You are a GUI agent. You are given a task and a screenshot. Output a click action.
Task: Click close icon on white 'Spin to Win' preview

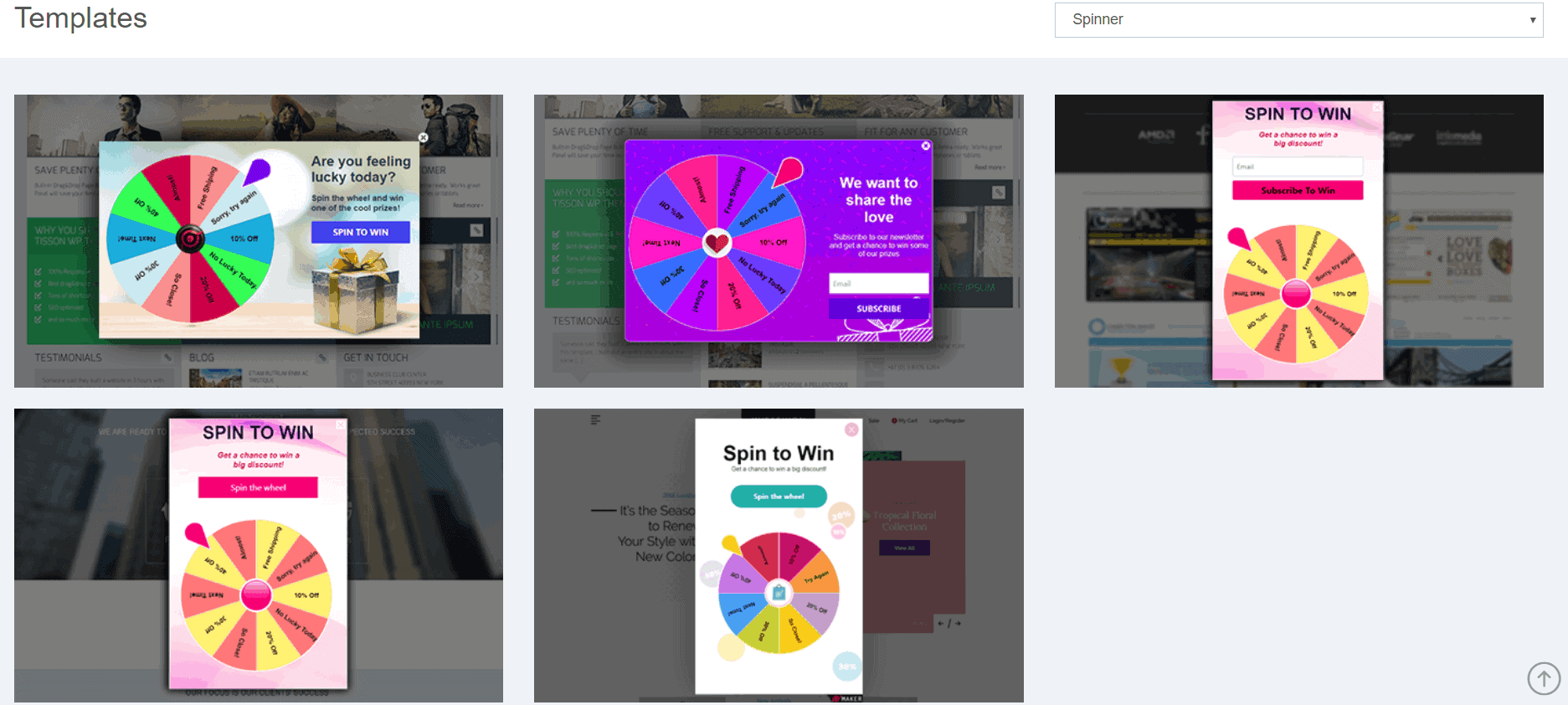[851, 430]
